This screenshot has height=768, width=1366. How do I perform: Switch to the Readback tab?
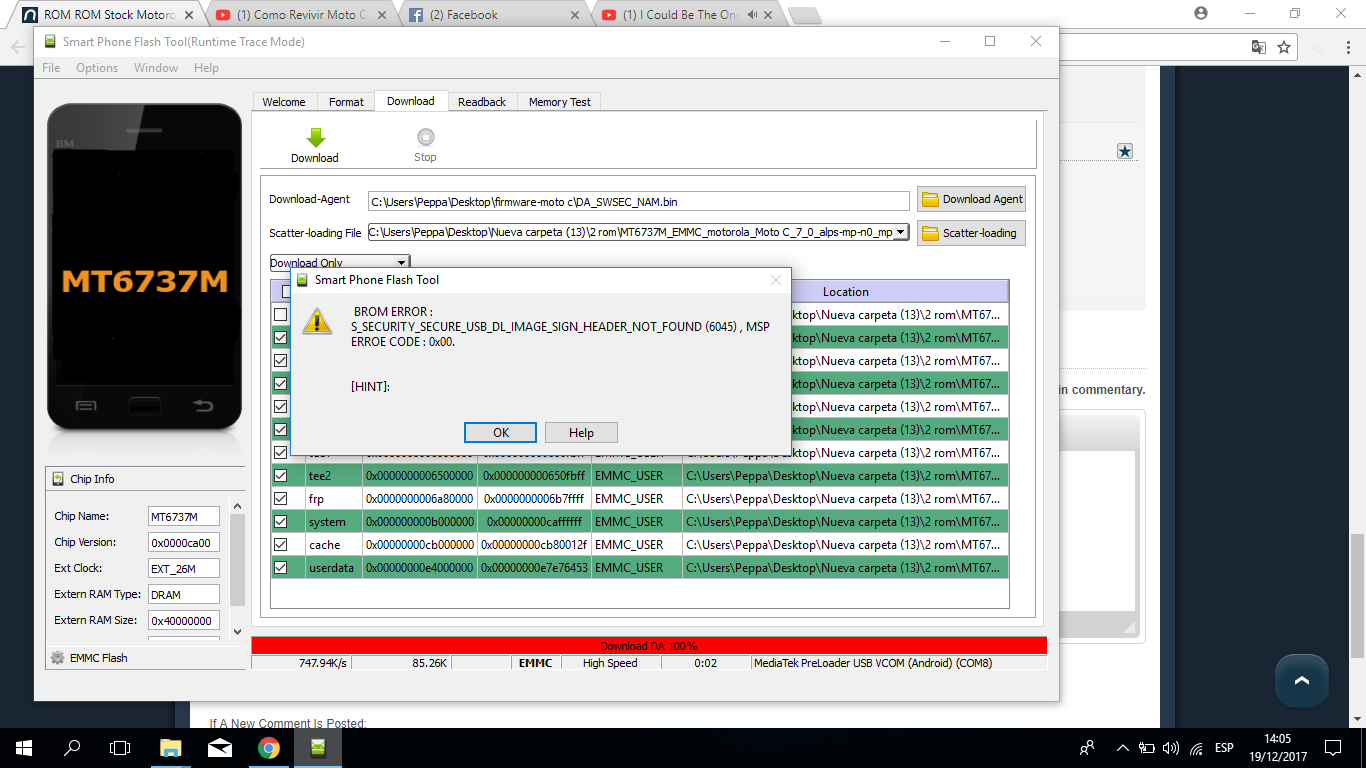pyautogui.click(x=482, y=102)
